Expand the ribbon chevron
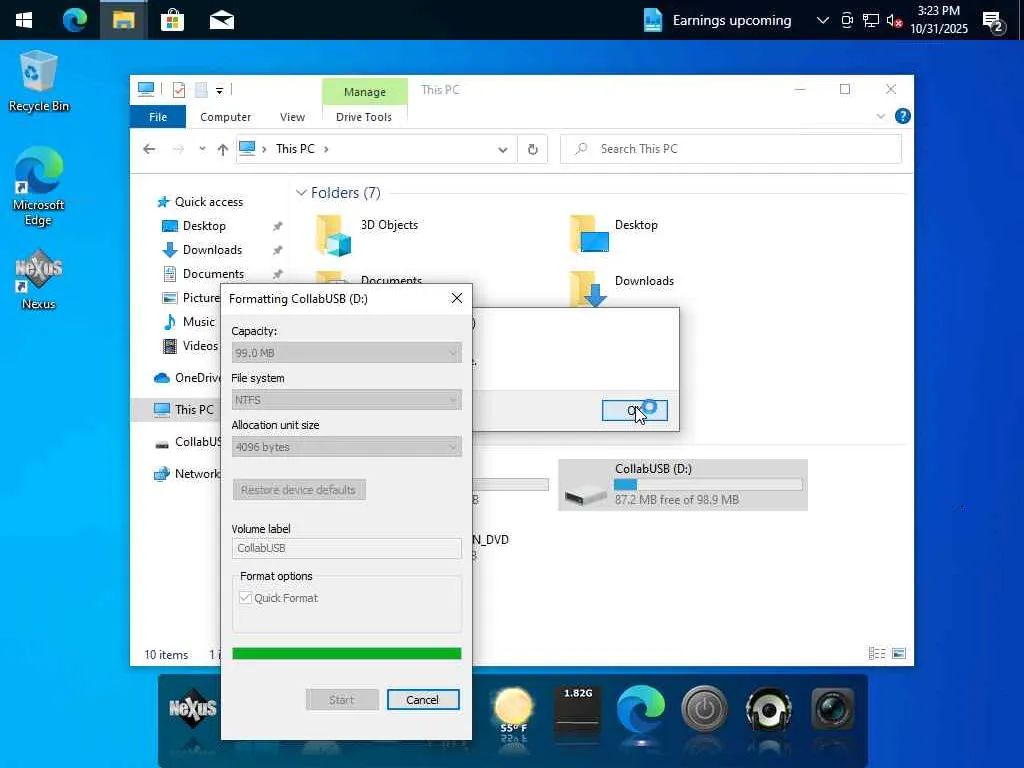The image size is (1024, 768). (x=880, y=116)
